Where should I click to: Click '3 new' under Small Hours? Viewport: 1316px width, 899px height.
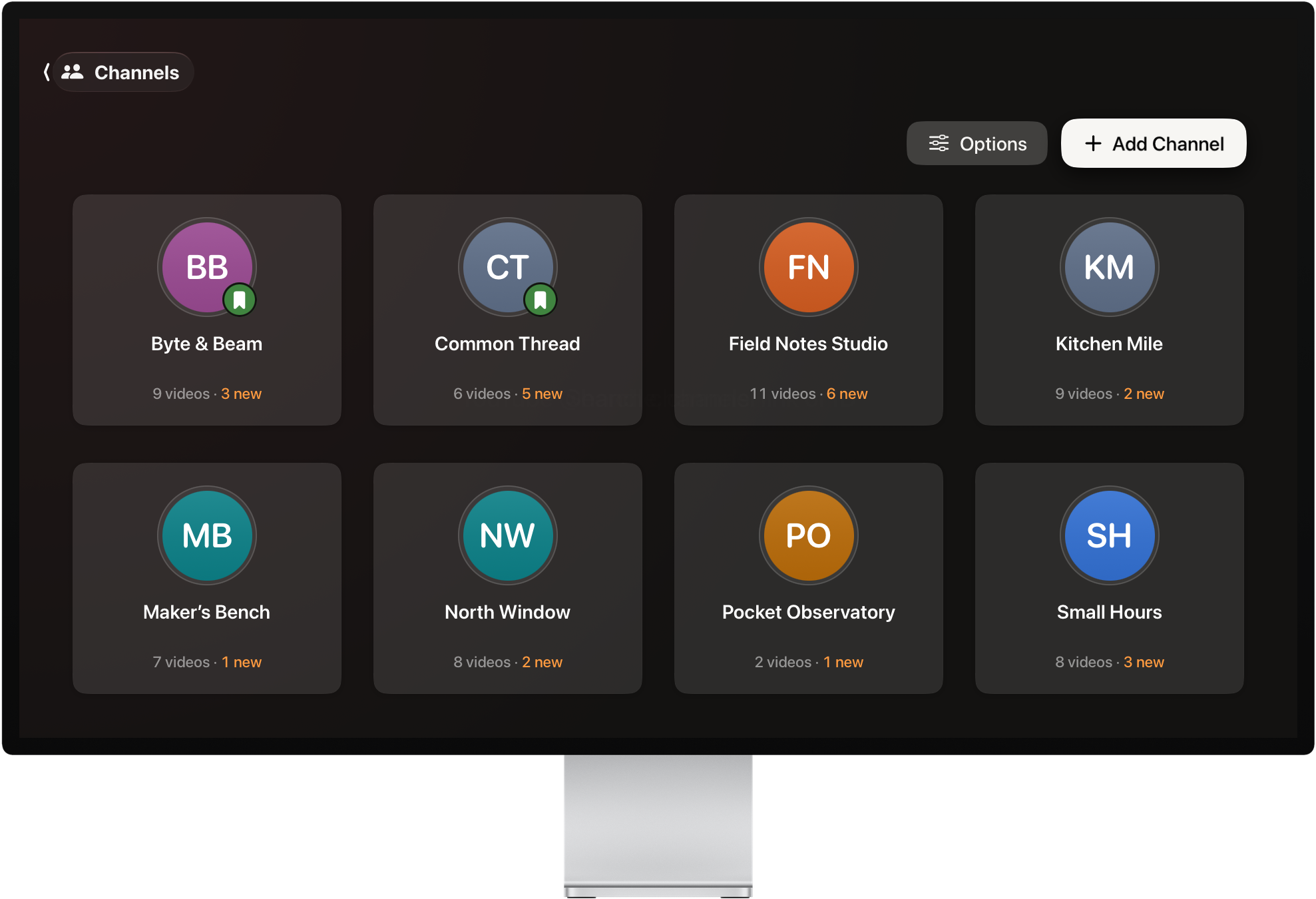pyautogui.click(x=1144, y=662)
